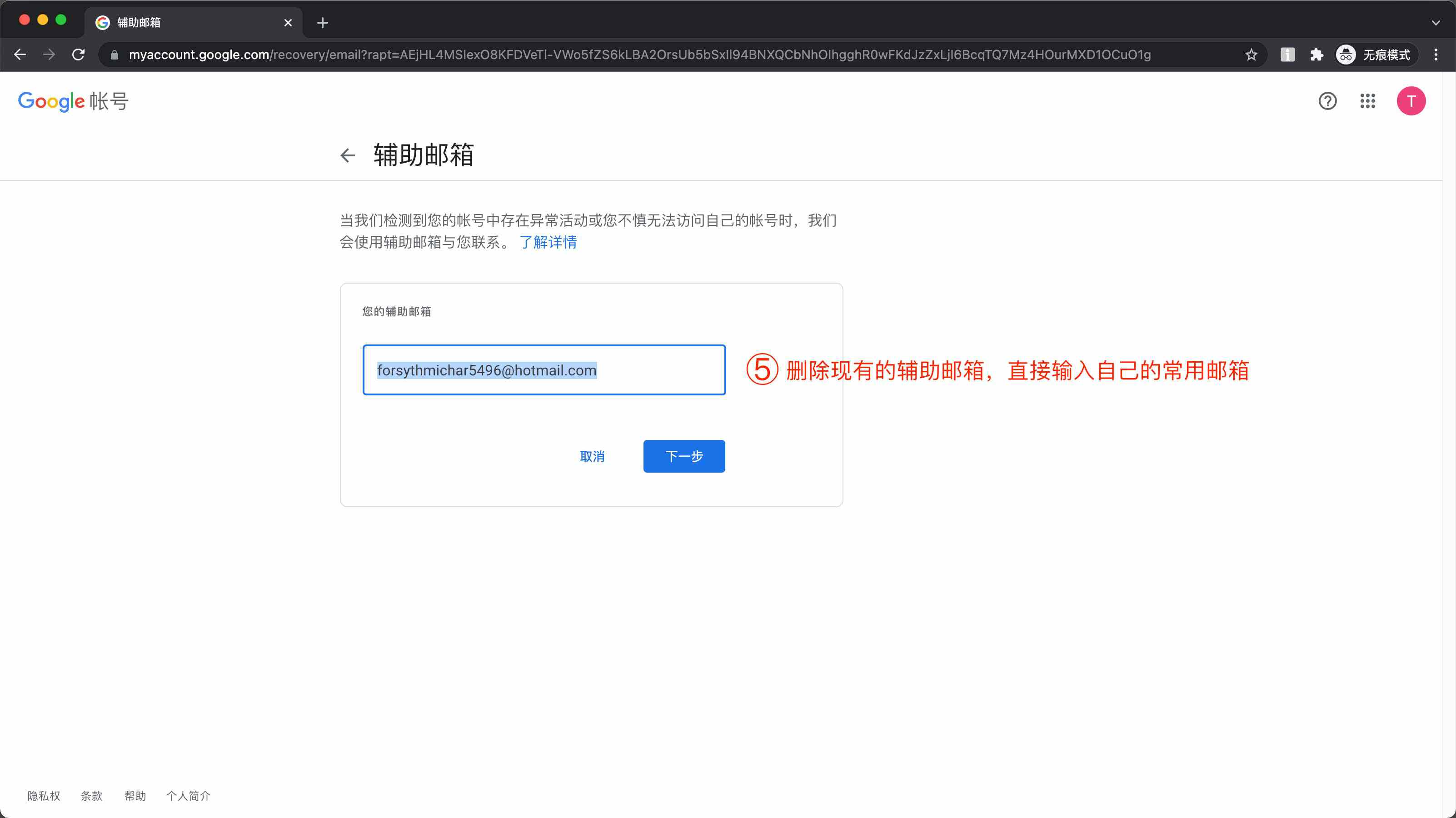Open the 个人简介 footer link
Screen dimensions: 1456x818
tap(189, 795)
